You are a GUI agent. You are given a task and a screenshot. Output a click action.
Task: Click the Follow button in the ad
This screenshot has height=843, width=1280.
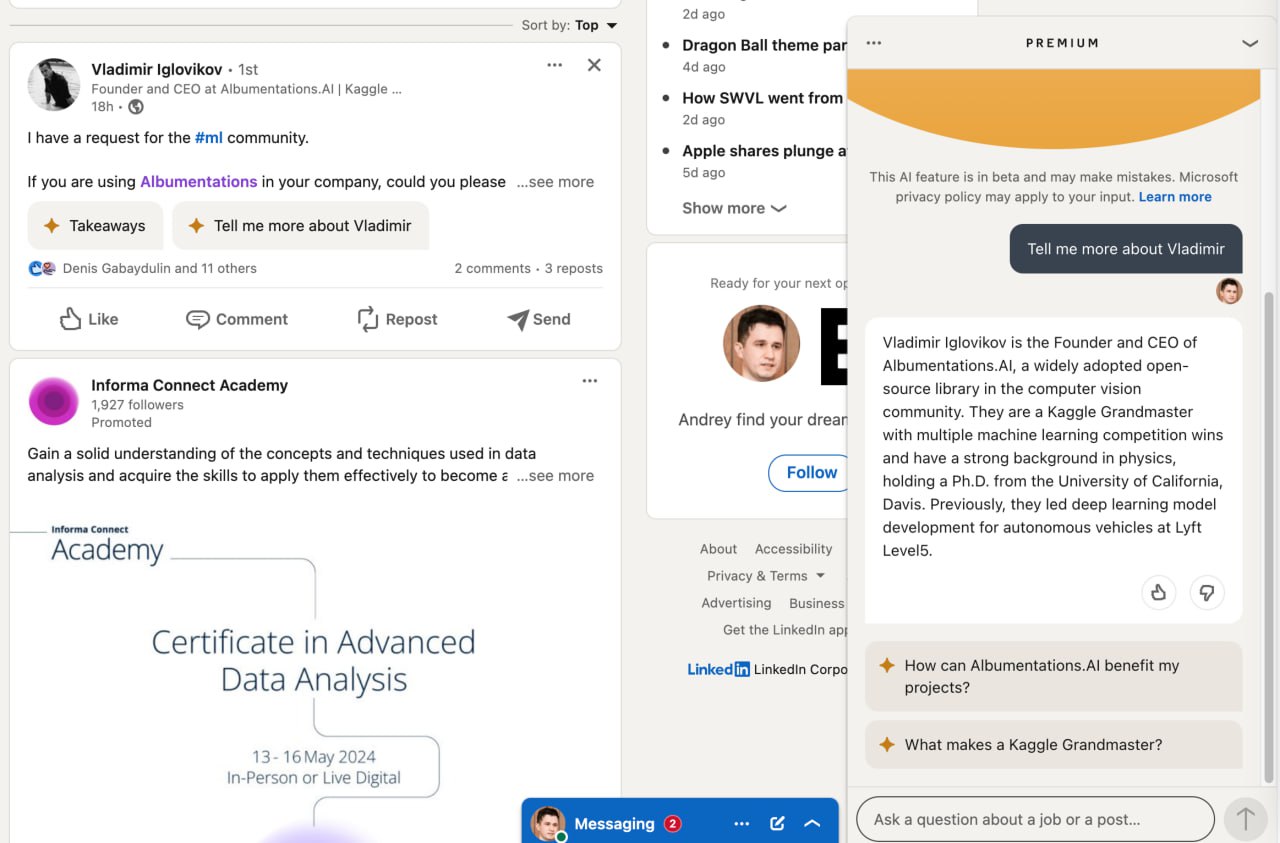pos(808,473)
